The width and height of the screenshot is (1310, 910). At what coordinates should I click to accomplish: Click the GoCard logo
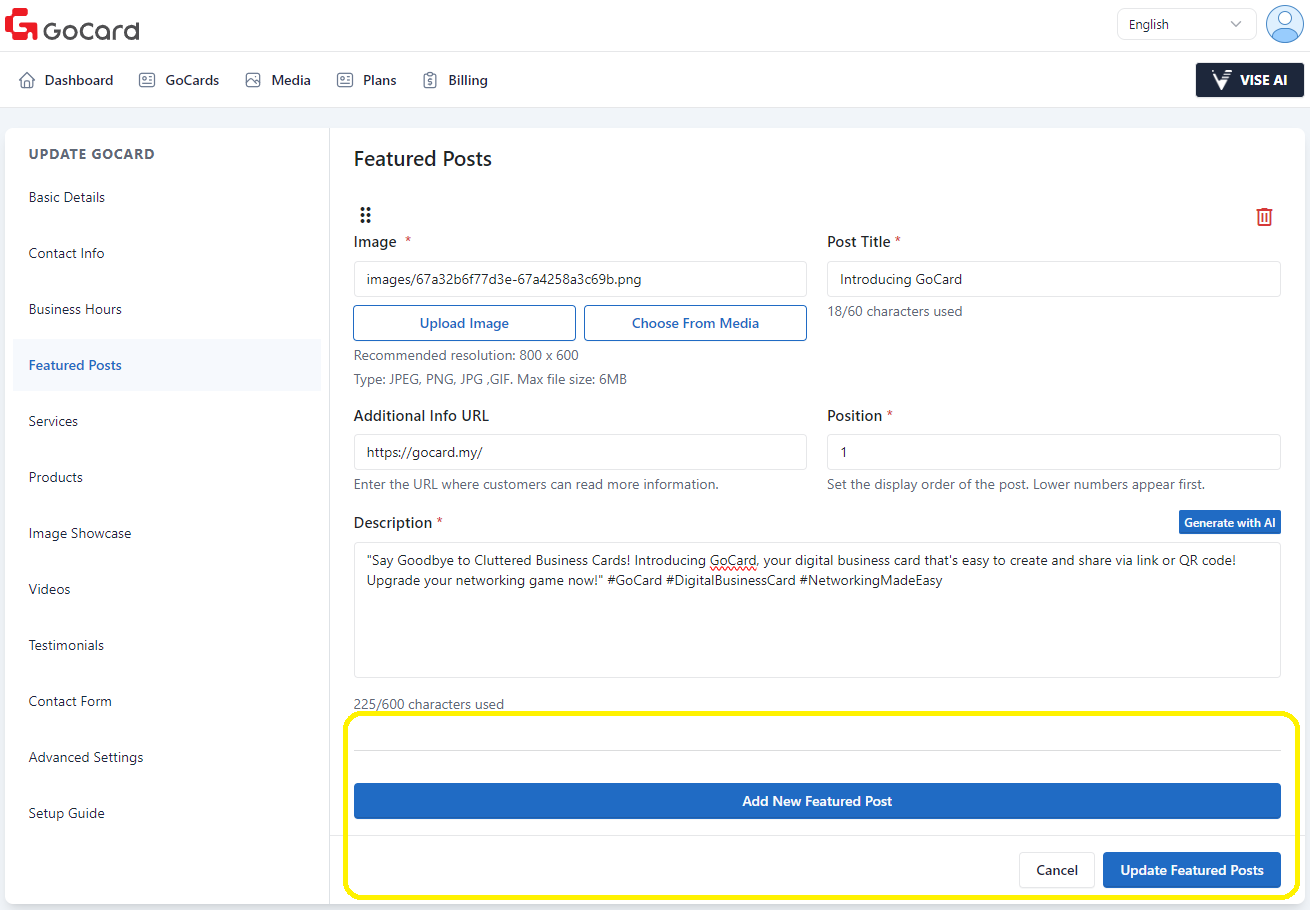point(72,25)
